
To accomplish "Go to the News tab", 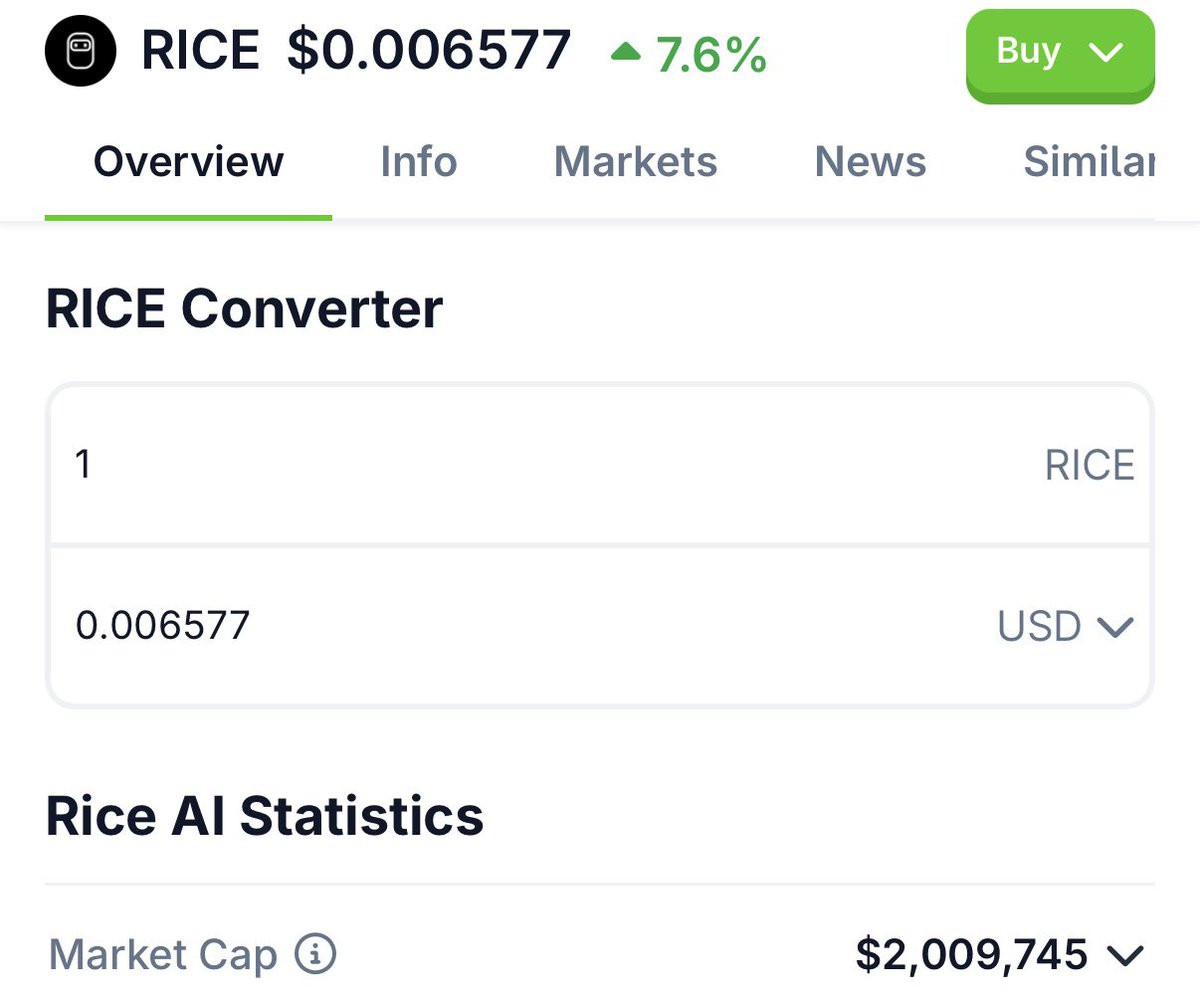I will pyautogui.click(x=870, y=162).
